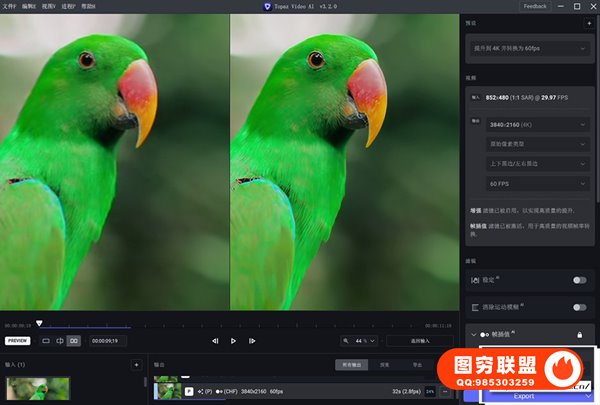Open the preset dropdown for 4K 60fps
Screen dimensions: 600x405
[530, 48]
